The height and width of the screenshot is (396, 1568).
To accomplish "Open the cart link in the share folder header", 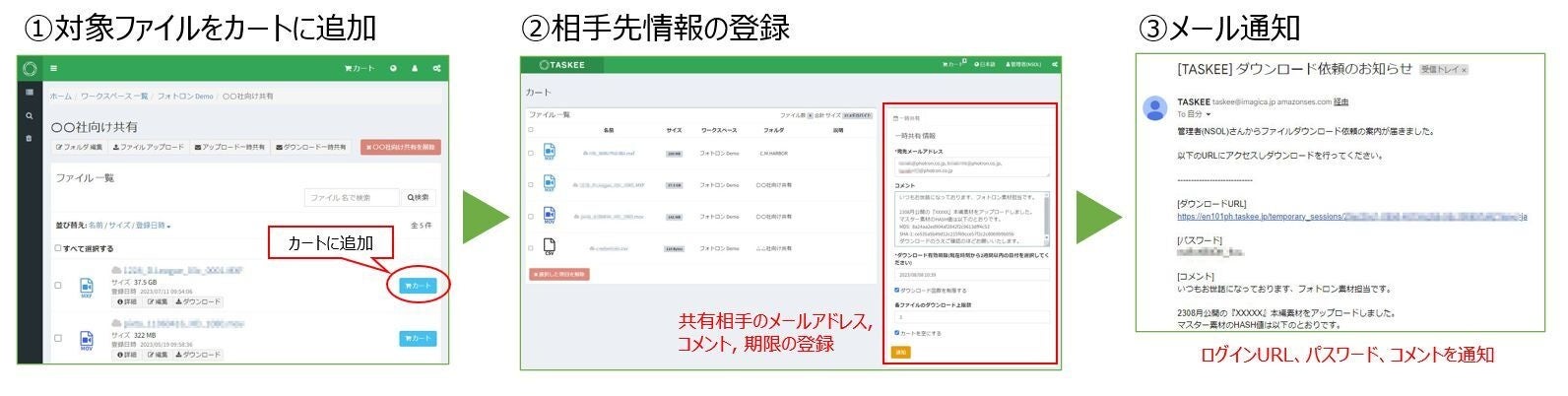I will tap(359, 69).
